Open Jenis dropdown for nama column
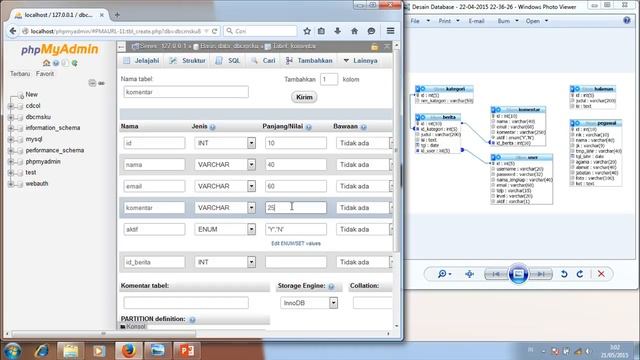 coord(251,164)
